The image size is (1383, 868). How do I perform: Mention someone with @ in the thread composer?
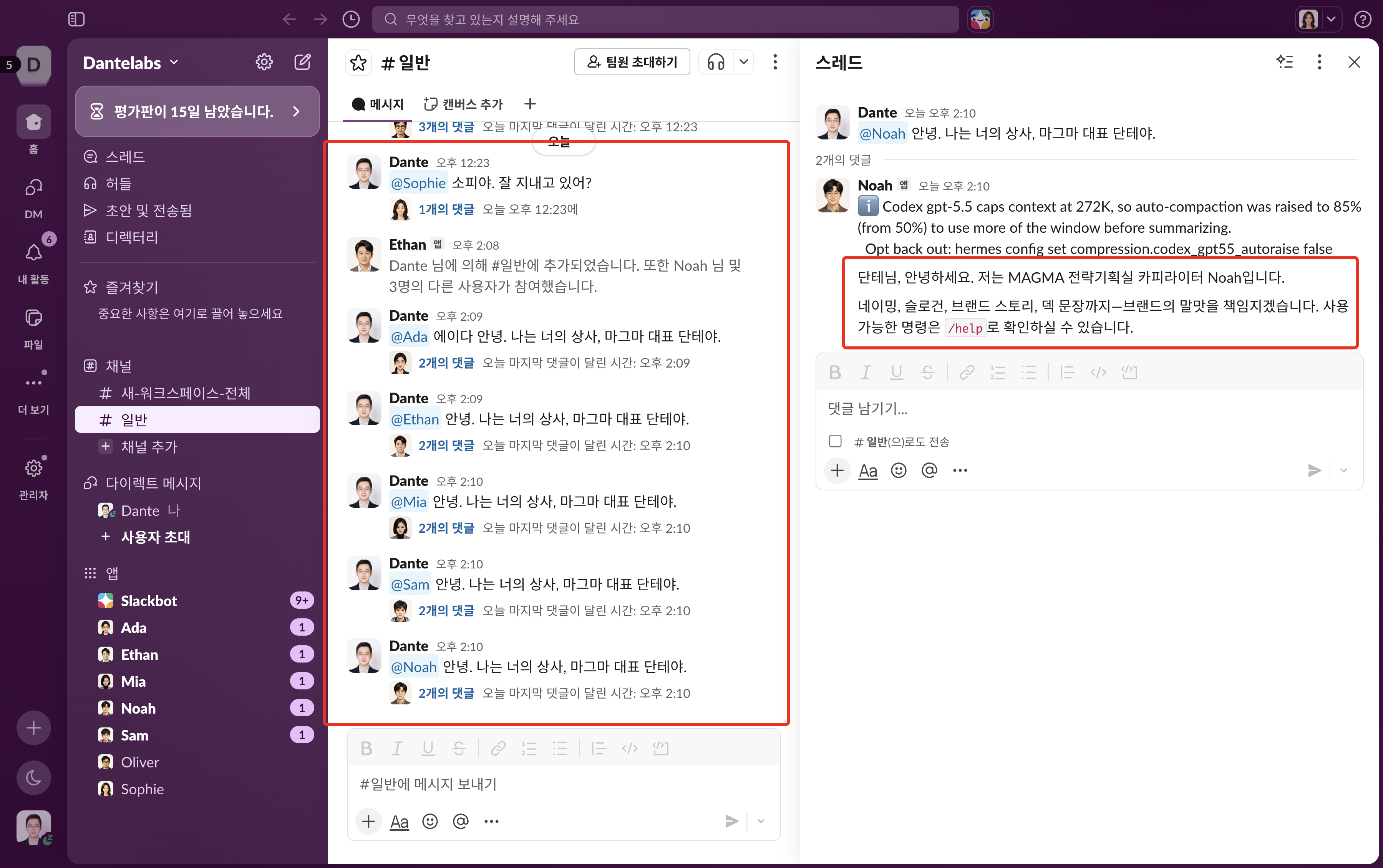click(x=929, y=471)
